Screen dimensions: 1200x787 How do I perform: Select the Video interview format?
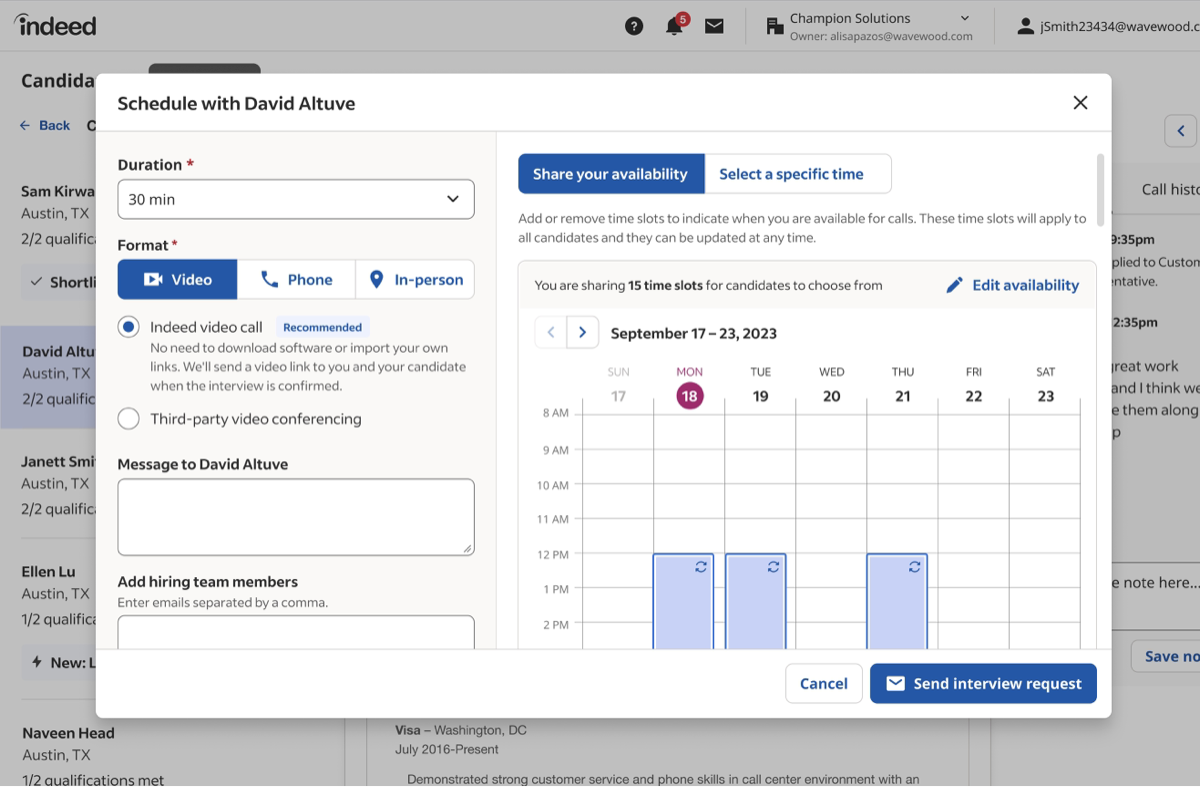pos(177,279)
